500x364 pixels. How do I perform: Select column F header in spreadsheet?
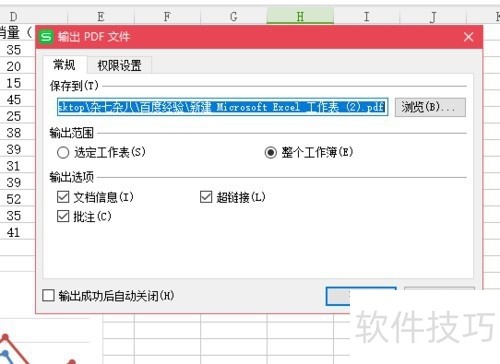tap(167, 16)
